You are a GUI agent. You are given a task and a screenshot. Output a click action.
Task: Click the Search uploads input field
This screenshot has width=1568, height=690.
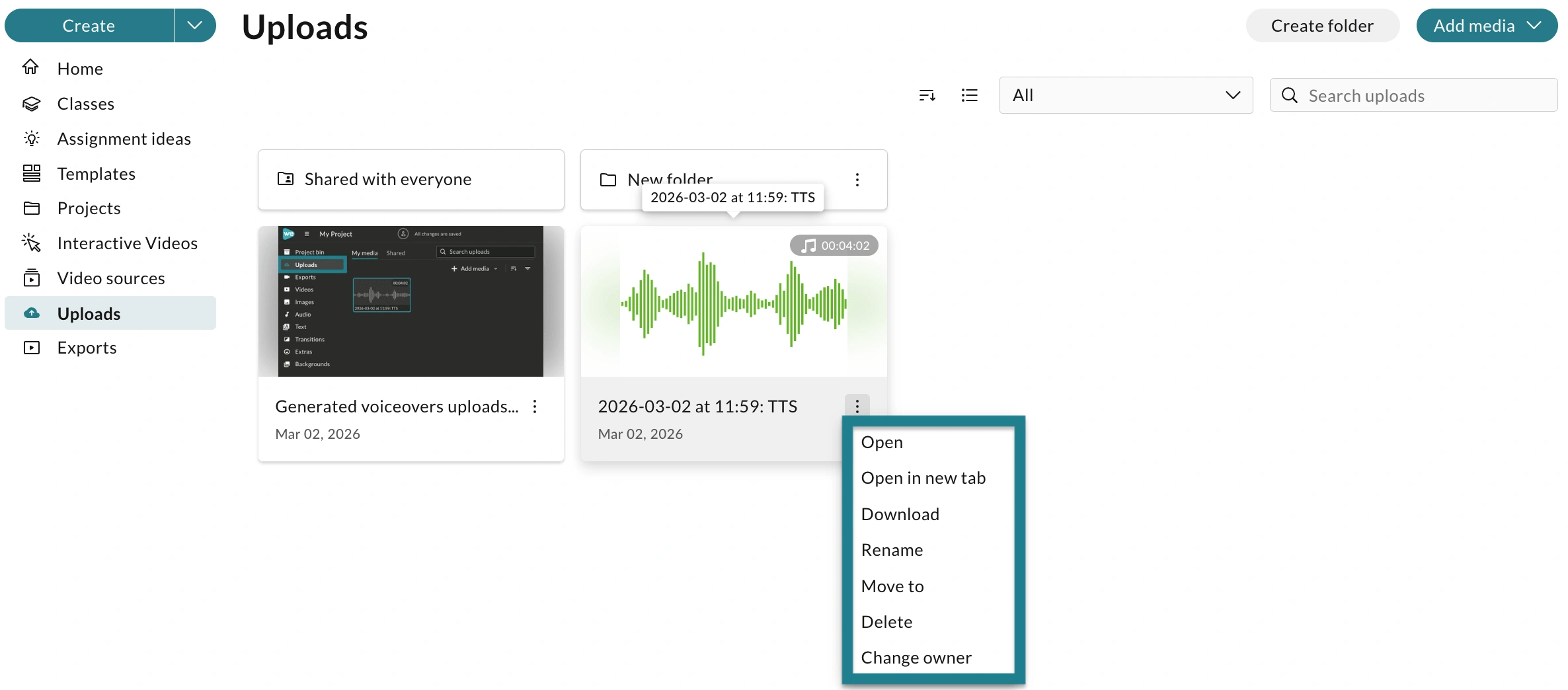tap(1413, 95)
